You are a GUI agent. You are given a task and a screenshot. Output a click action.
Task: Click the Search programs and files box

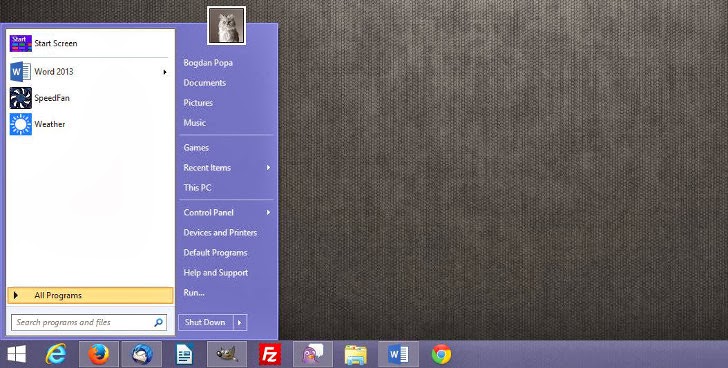coord(89,322)
